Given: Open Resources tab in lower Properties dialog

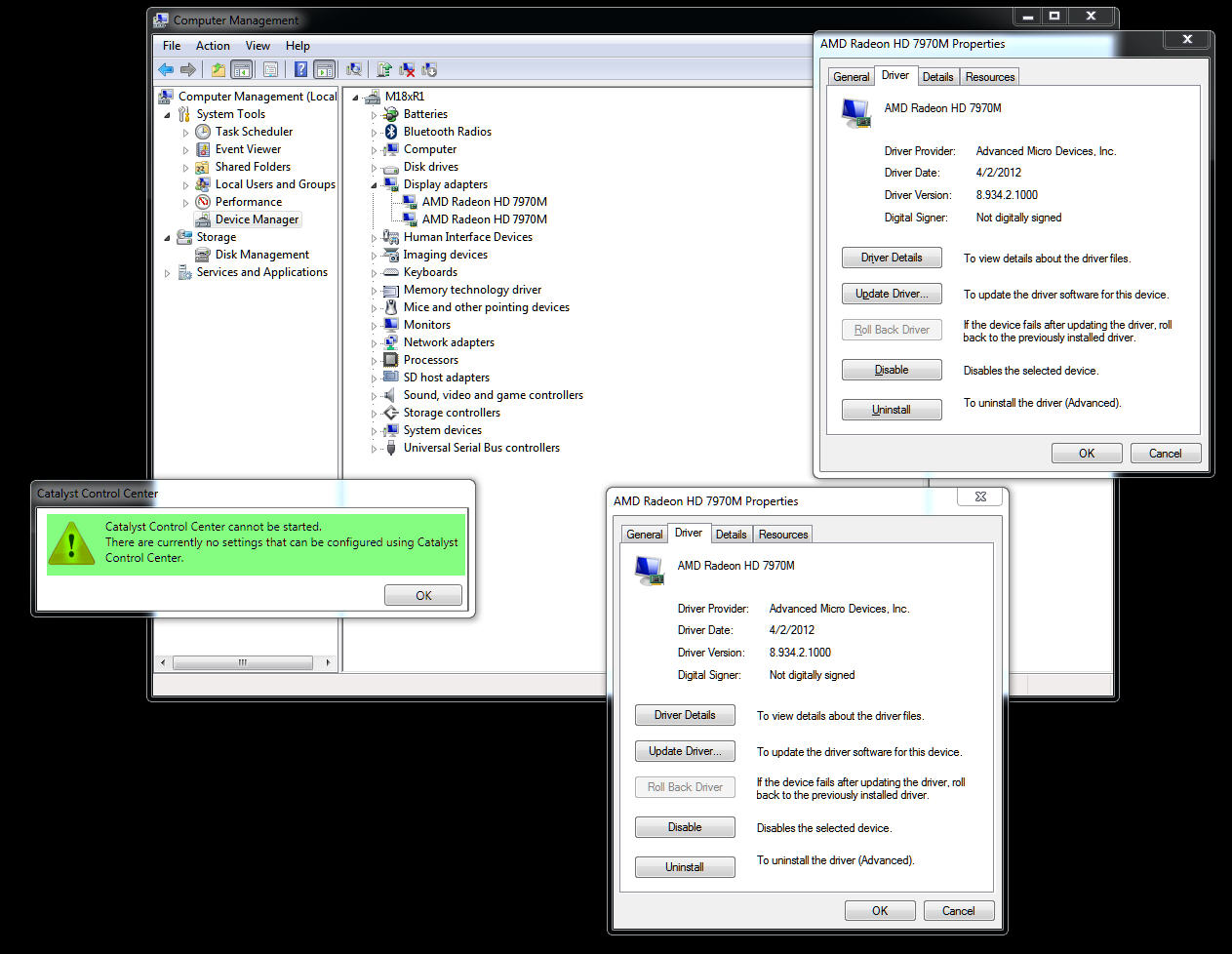Looking at the screenshot, I should pos(783,535).
